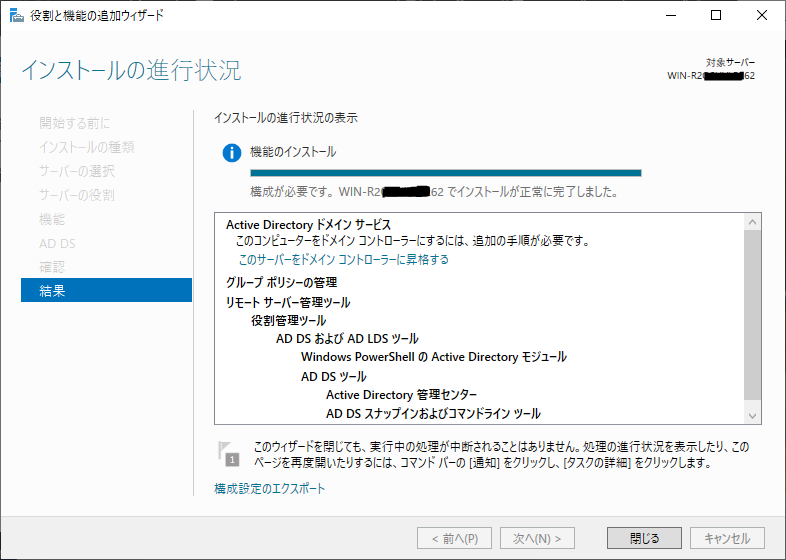
Task: Minimize the wizard window
Action: 671,16
